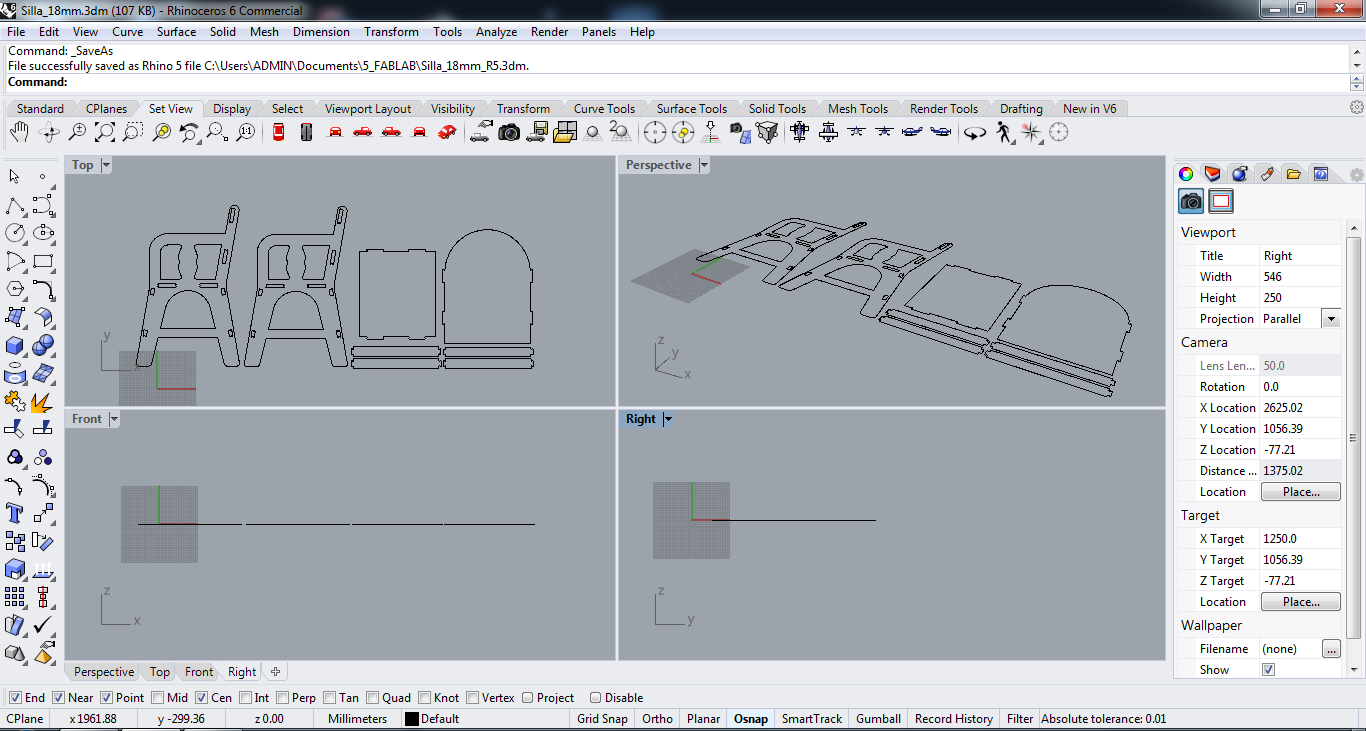The width and height of the screenshot is (1366, 731).
Task: Click the black Default layer color swatch
Action: (x=411, y=718)
